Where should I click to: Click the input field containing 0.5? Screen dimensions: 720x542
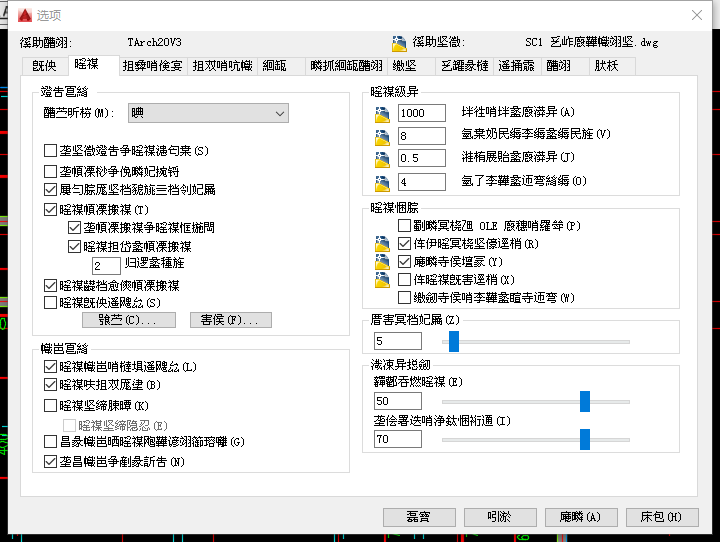tap(422, 158)
